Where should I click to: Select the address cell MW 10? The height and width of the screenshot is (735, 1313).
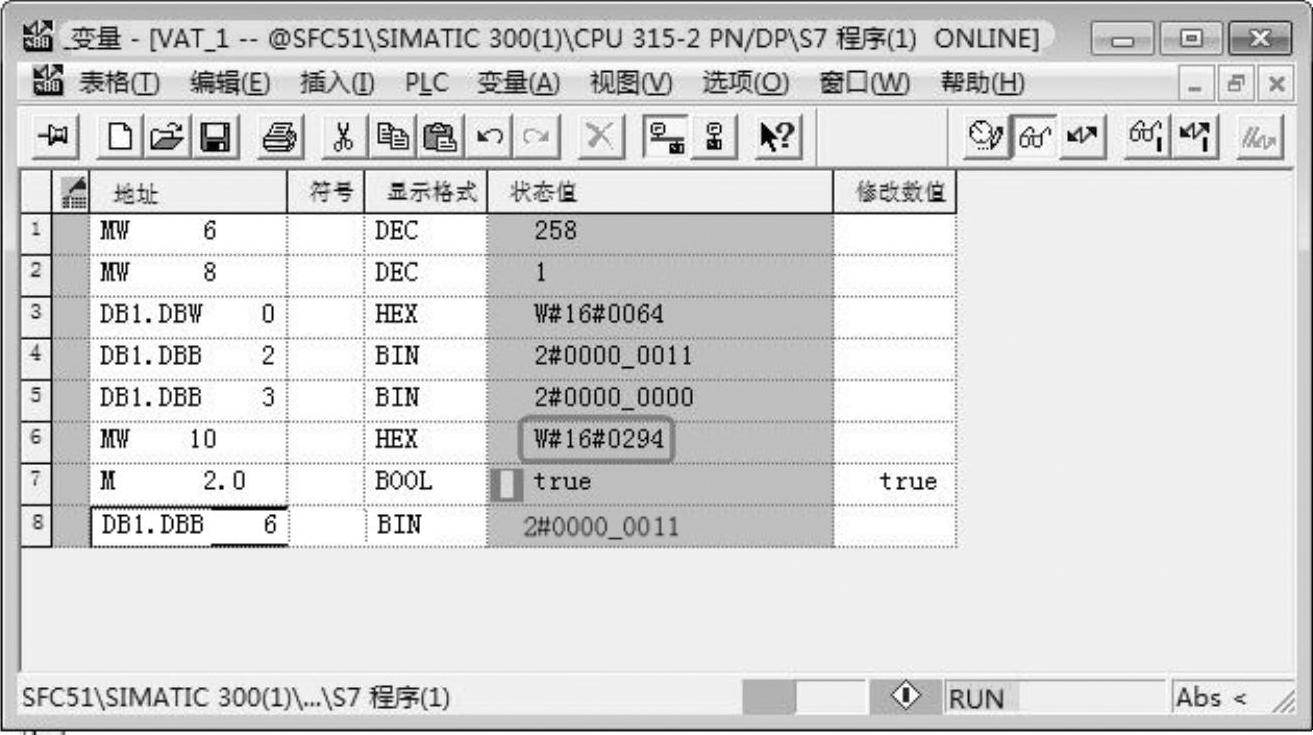[189, 440]
